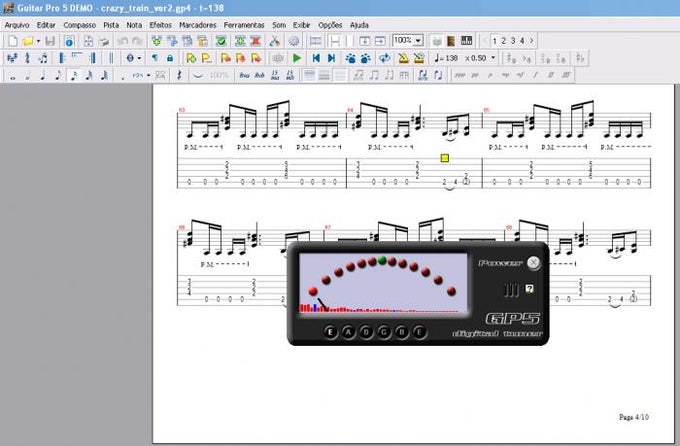Viewport: 680px width, 446px height.
Task: Go to page 3 in the page selector
Action: pyautogui.click(x=513, y=41)
